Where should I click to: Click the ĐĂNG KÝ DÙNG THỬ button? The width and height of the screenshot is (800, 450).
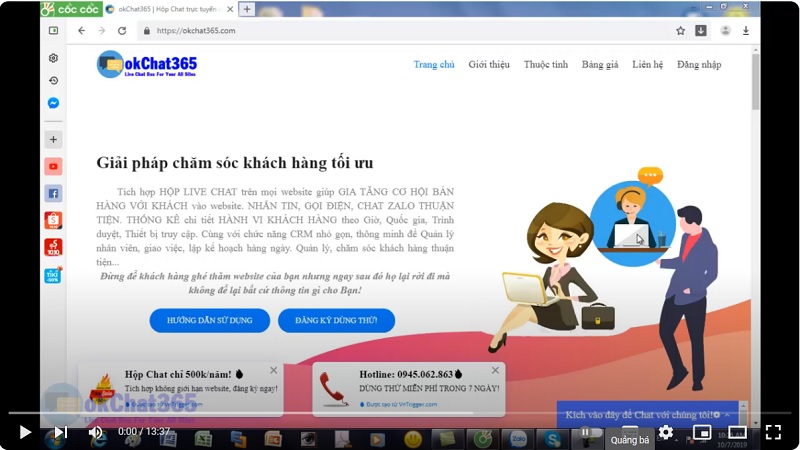tap(336, 320)
